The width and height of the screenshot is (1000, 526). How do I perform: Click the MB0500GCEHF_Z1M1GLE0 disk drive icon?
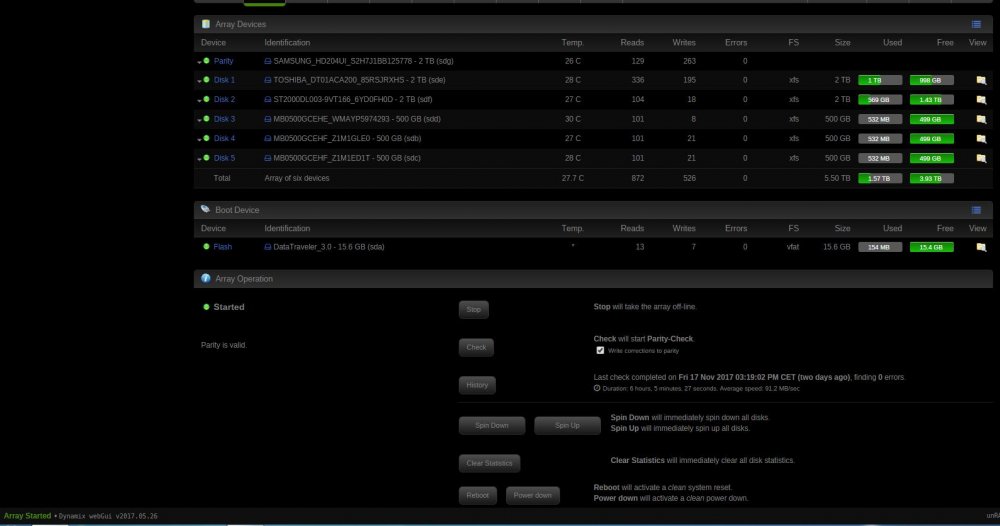click(268, 138)
